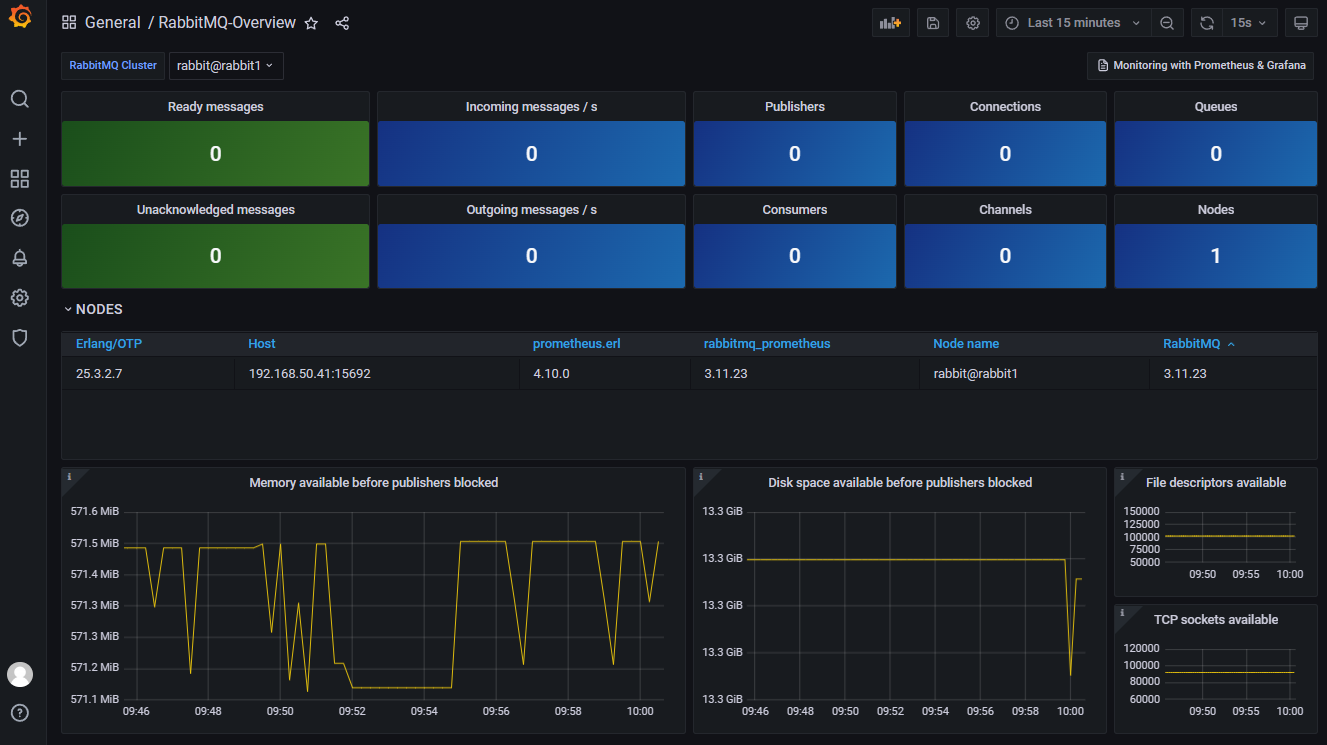Image resolution: width=1327 pixels, height=745 pixels.
Task: Click the dashboards grid icon beside General
Action: (x=69, y=23)
